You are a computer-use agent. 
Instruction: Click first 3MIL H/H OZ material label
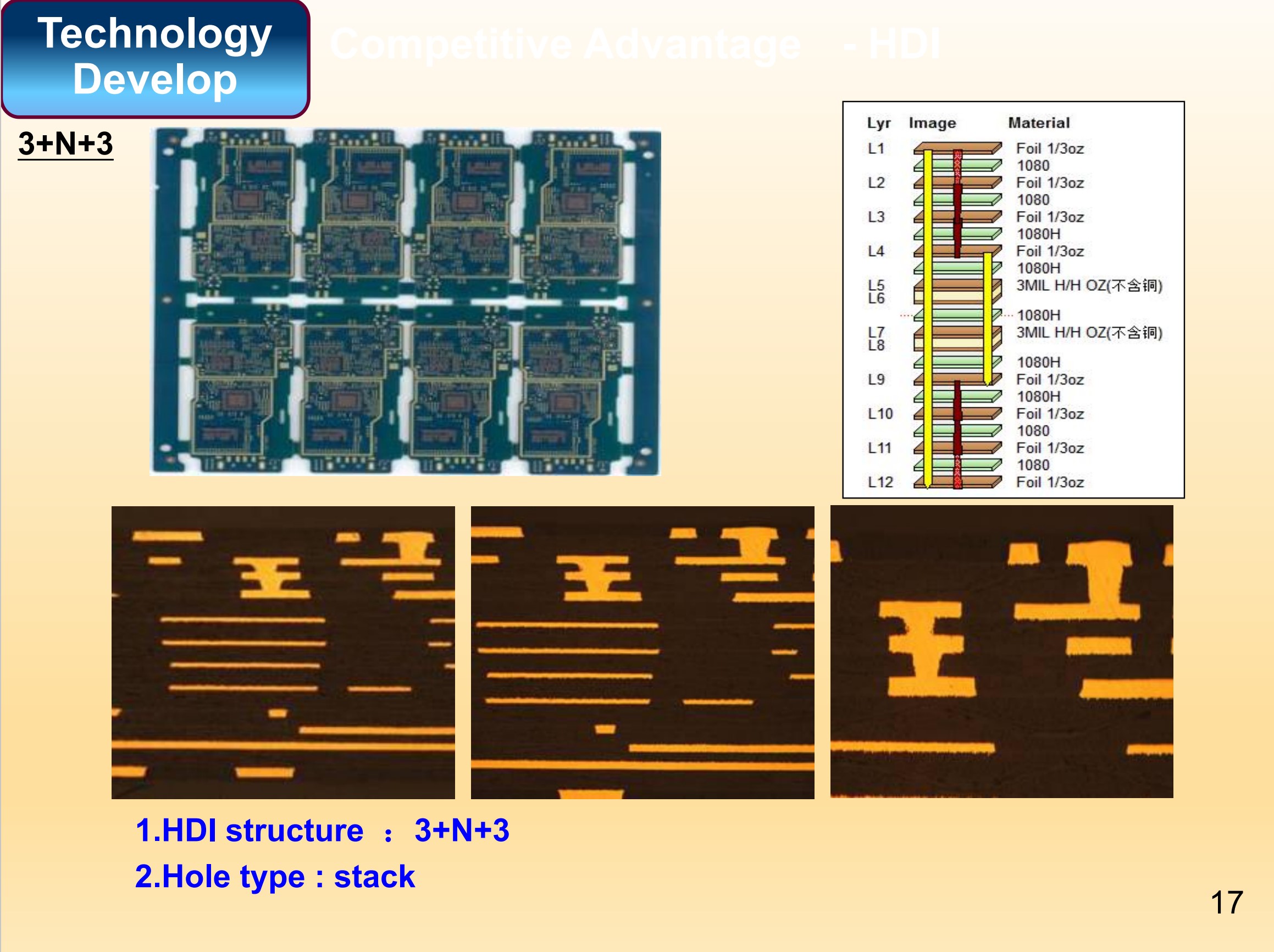[x=1089, y=286]
